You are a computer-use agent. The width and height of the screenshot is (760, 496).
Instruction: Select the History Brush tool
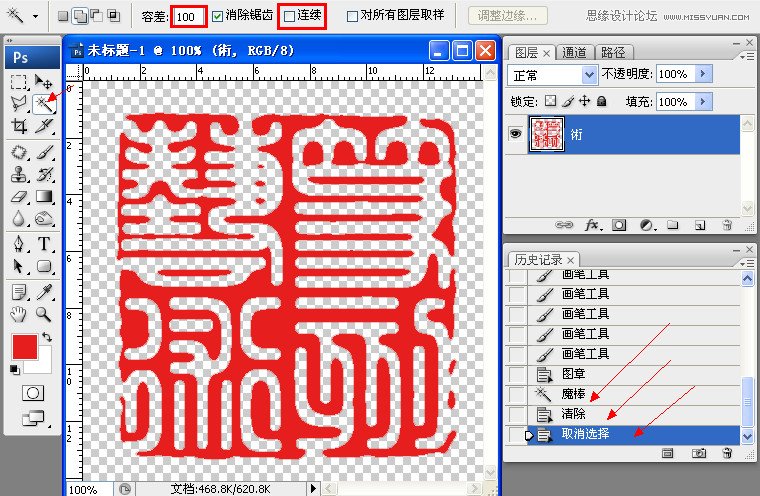point(44,175)
